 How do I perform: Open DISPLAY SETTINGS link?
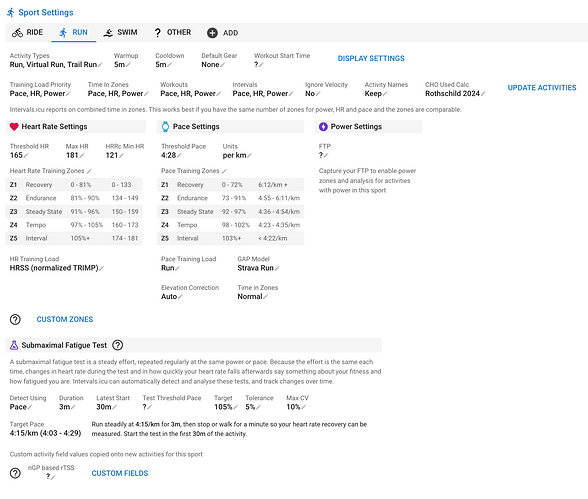pyautogui.click(x=371, y=58)
